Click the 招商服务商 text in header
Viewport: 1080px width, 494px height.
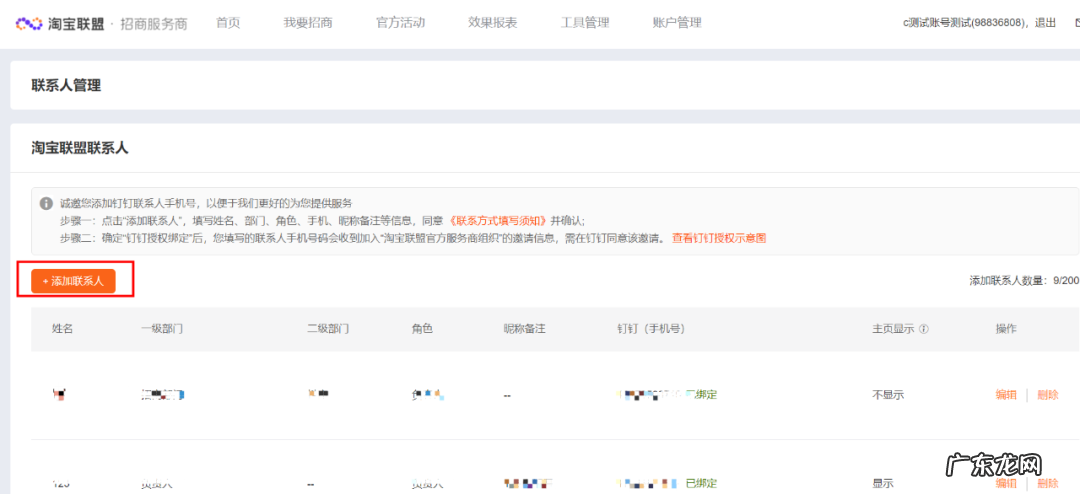[155, 24]
